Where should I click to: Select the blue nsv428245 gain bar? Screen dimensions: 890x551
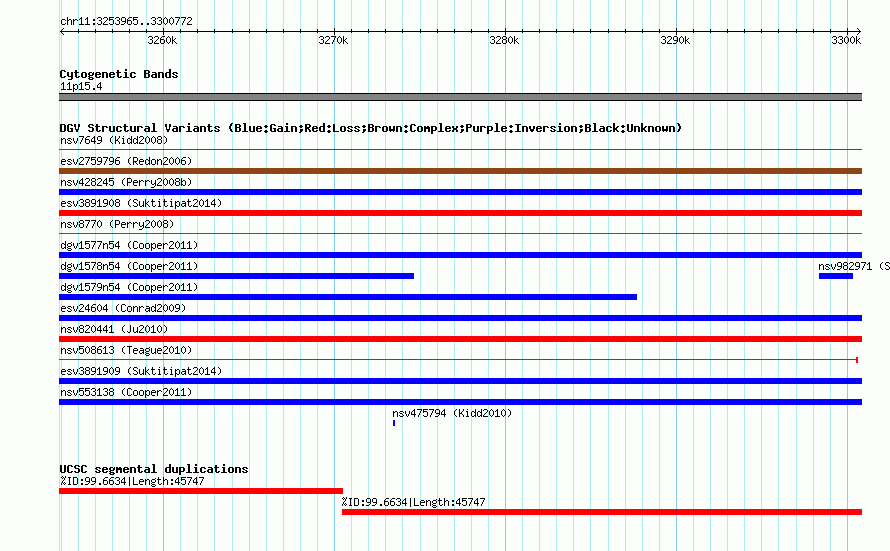(x=460, y=192)
